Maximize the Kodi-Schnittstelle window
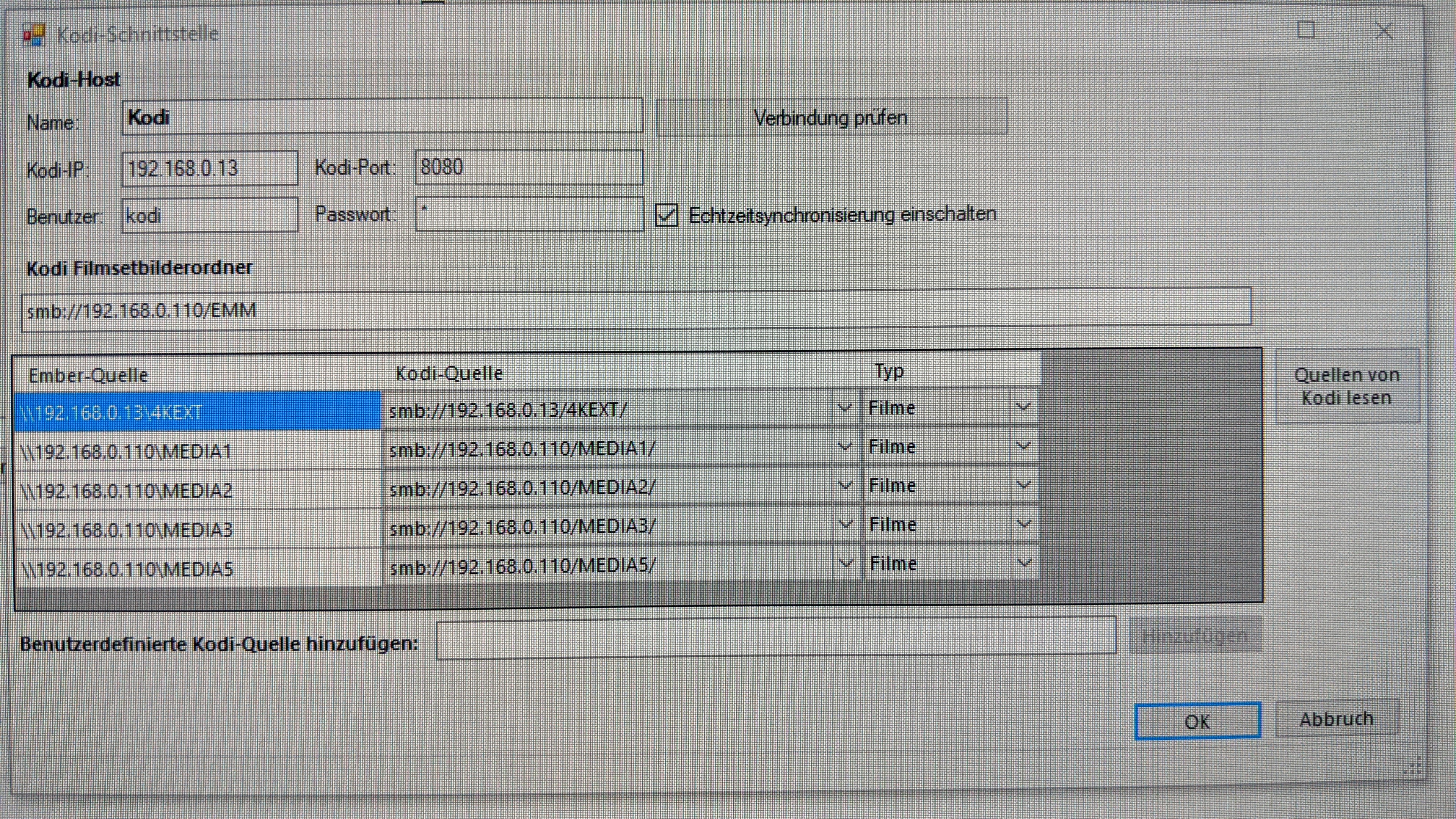 pyautogui.click(x=1305, y=30)
